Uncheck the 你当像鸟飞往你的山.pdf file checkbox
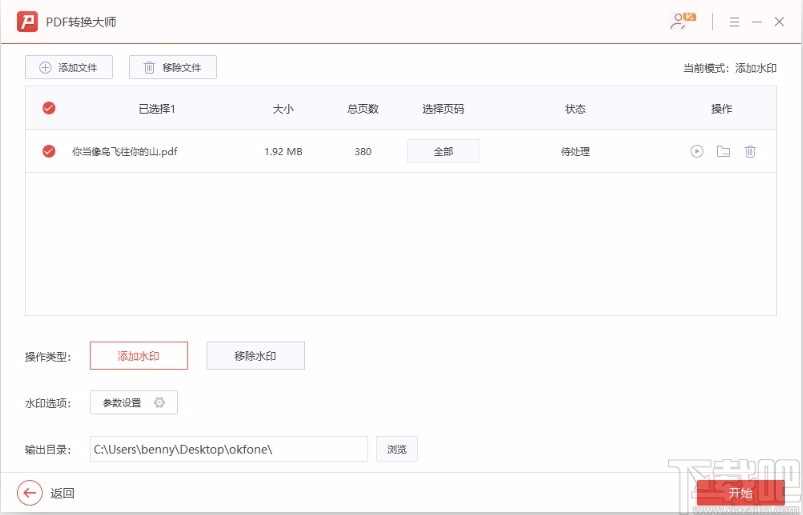 click(x=48, y=152)
